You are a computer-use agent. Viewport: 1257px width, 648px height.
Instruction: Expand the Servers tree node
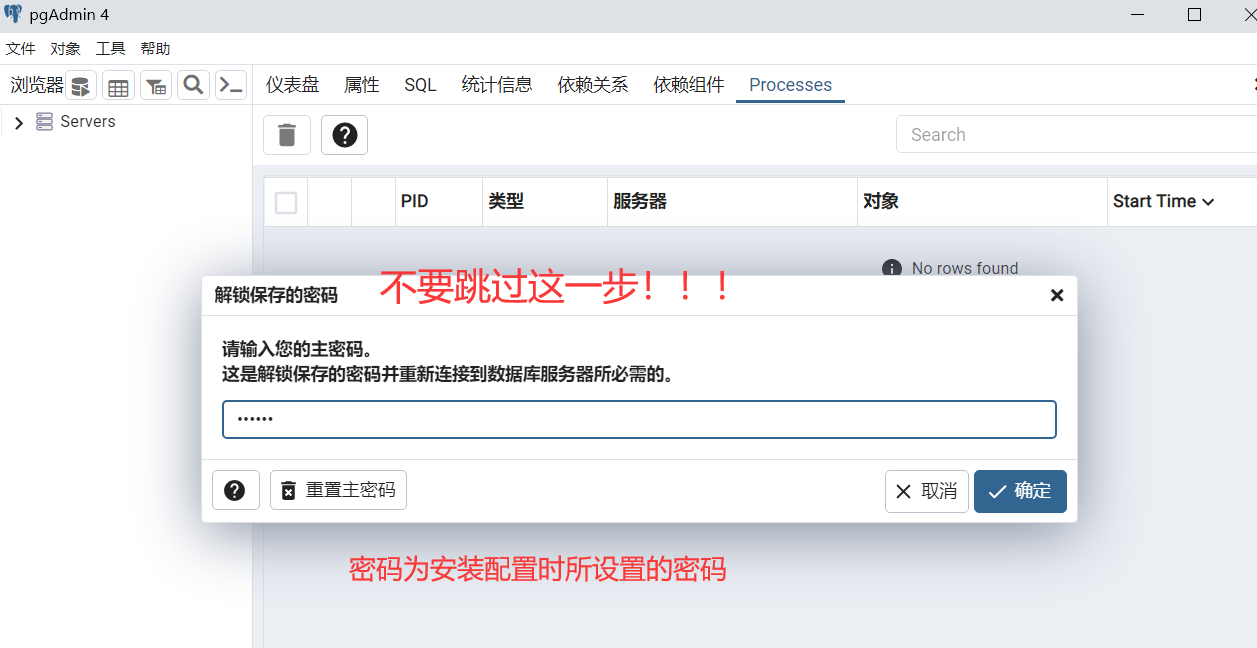point(18,123)
